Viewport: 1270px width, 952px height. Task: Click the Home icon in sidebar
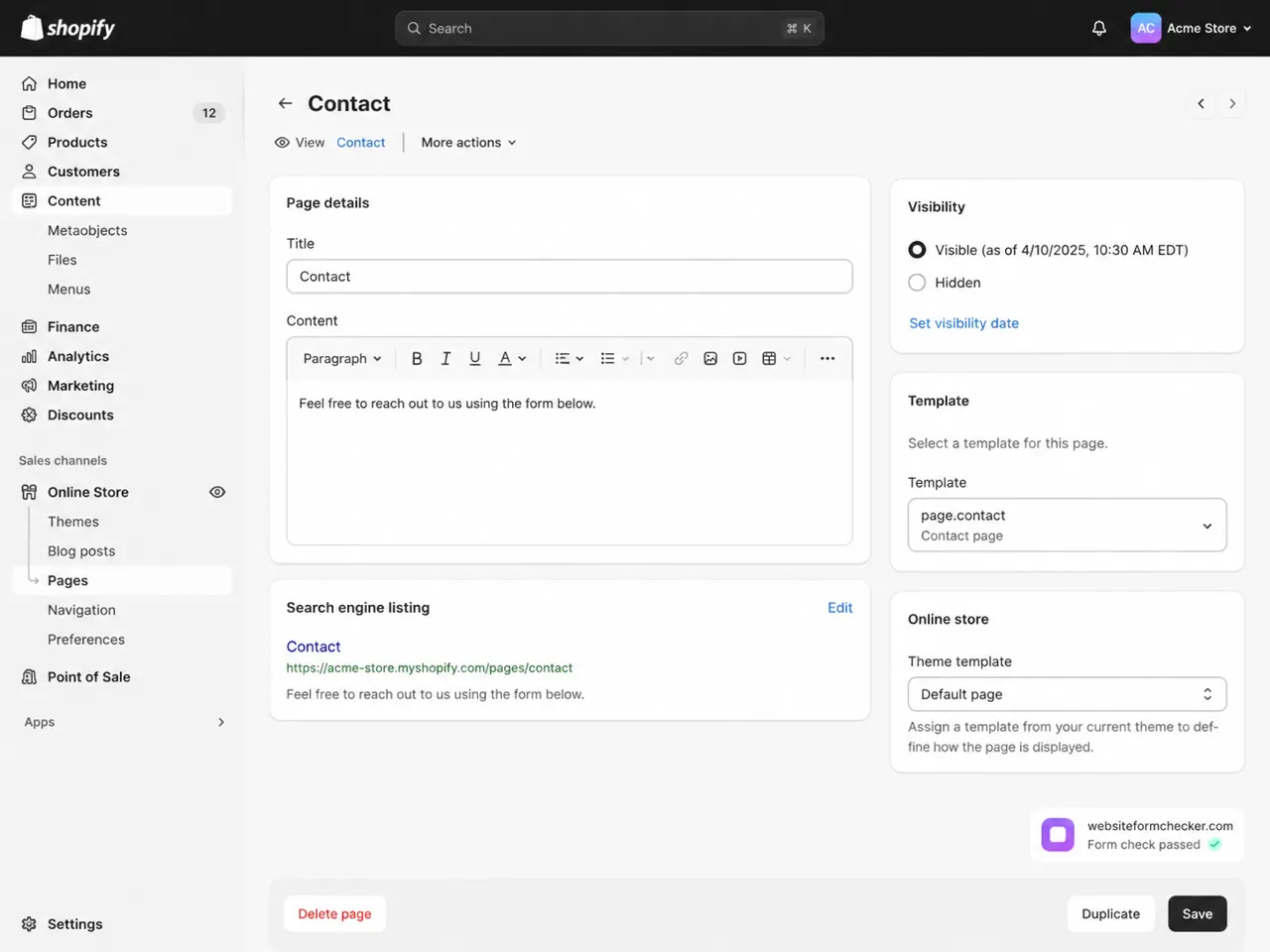coord(30,83)
